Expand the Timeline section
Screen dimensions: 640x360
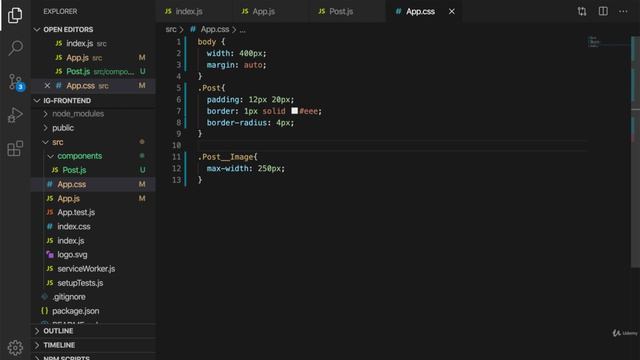pyautogui.click(x=93, y=345)
